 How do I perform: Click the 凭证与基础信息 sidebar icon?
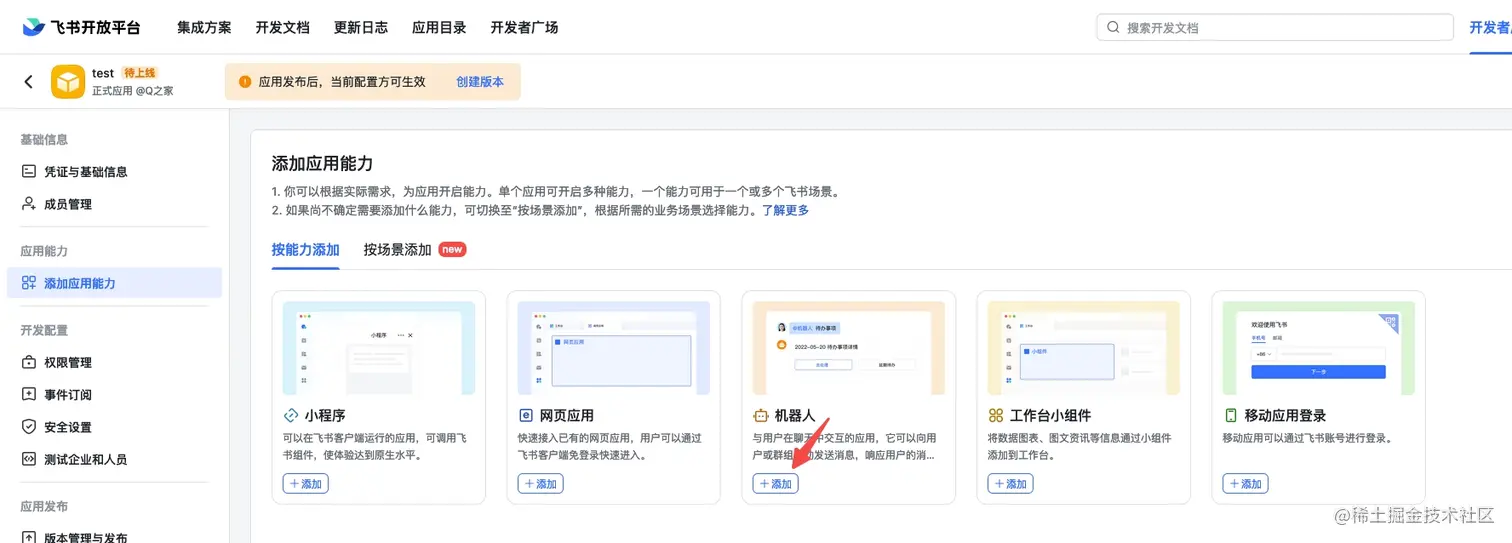pyautogui.click(x=29, y=171)
